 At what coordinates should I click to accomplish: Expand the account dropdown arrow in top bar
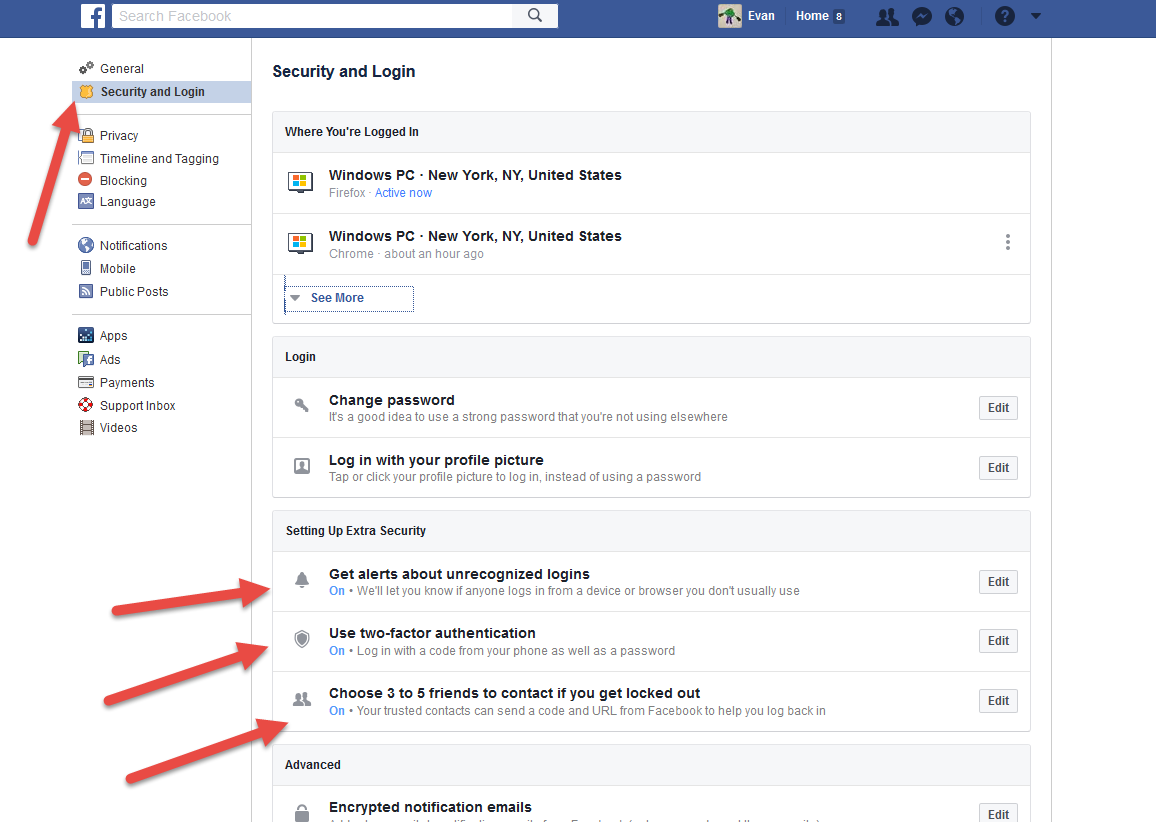click(x=1036, y=15)
